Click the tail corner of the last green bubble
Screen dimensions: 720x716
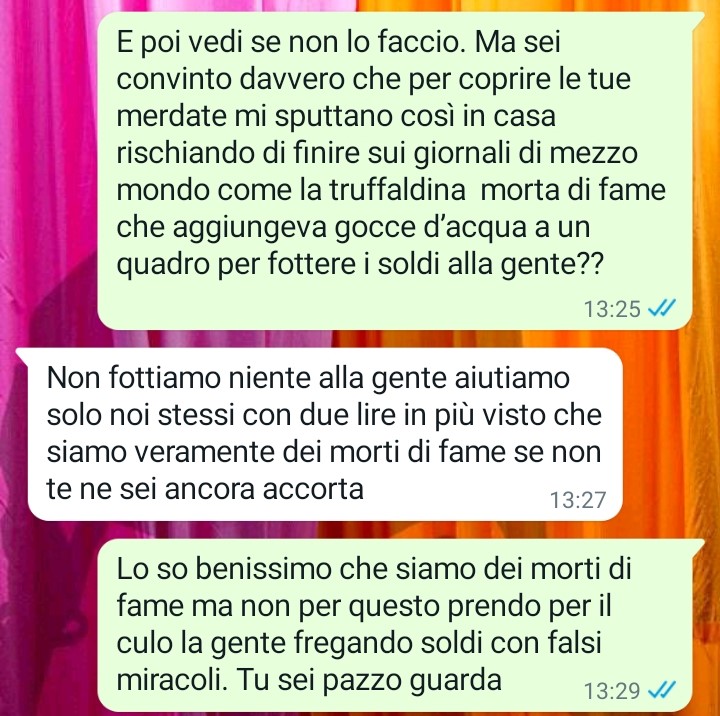[698, 544]
